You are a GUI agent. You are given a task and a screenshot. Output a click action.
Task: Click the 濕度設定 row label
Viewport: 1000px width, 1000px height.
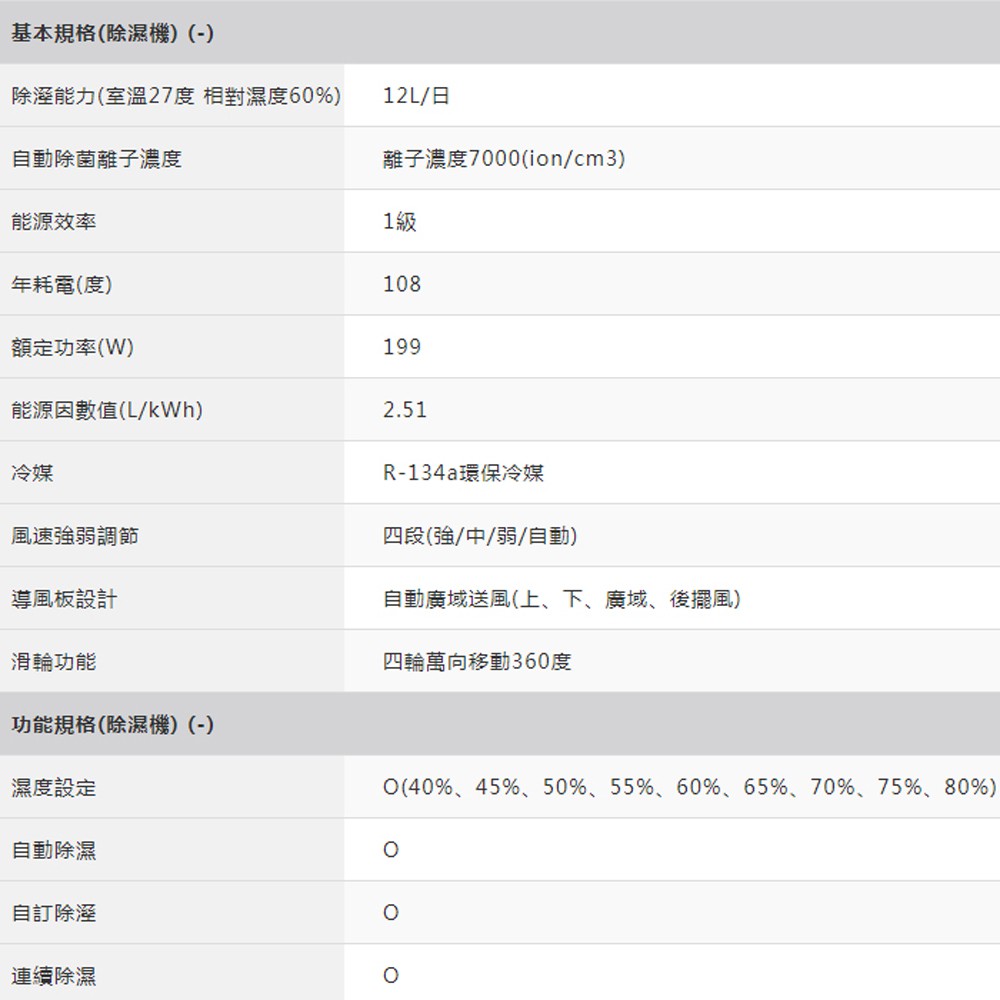point(54,788)
